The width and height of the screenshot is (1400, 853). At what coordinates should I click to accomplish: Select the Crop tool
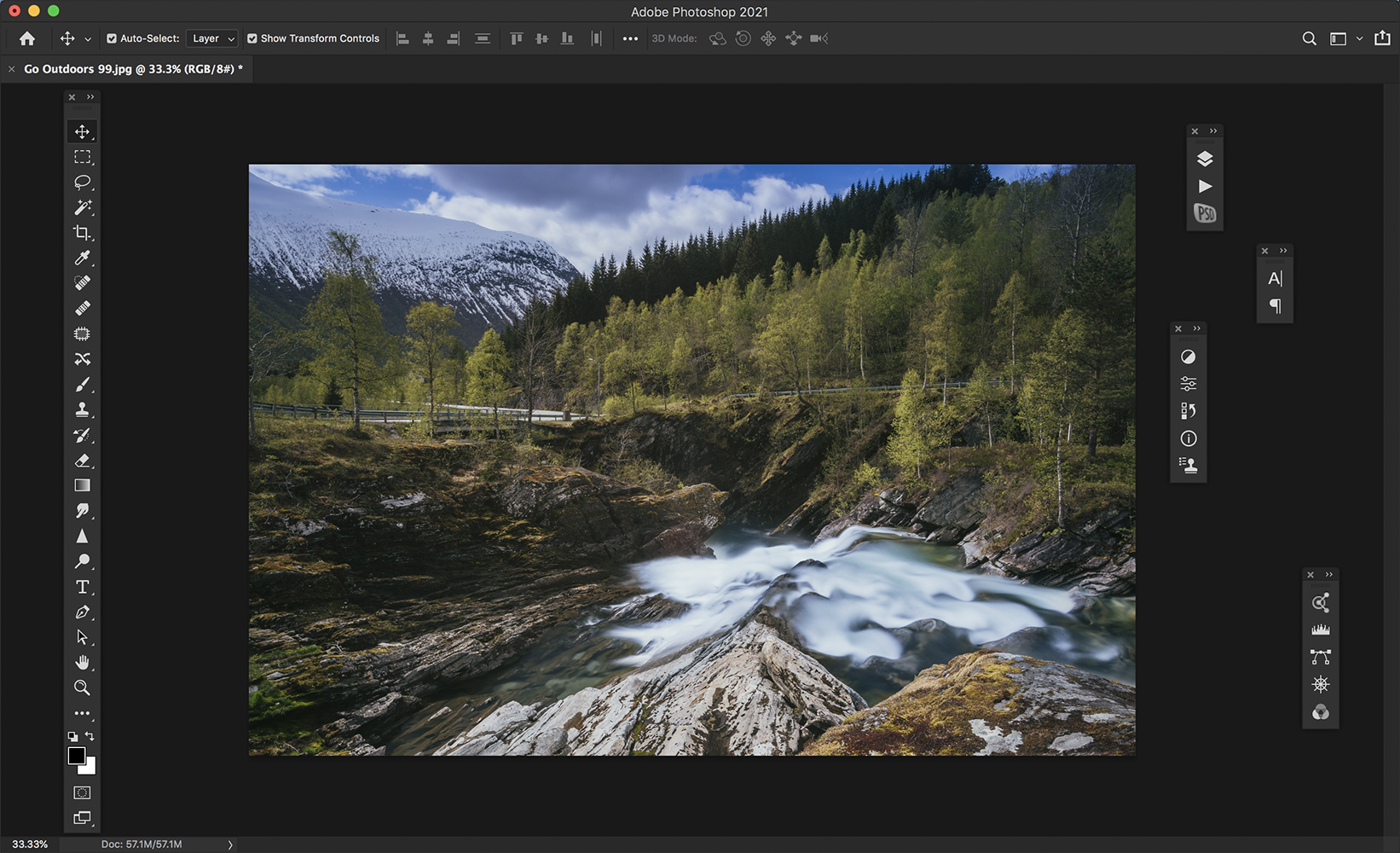(x=82, y=233)
